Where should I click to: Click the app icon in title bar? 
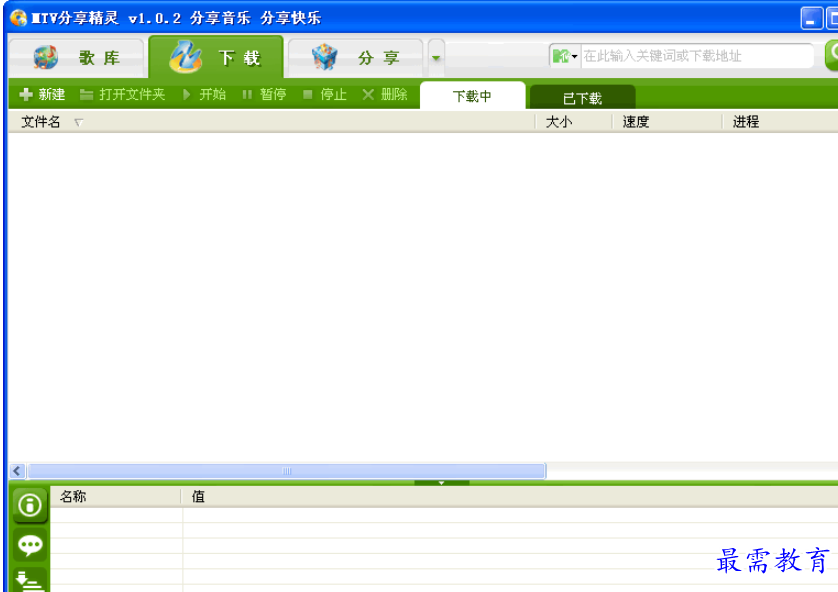tap(19, 18)
